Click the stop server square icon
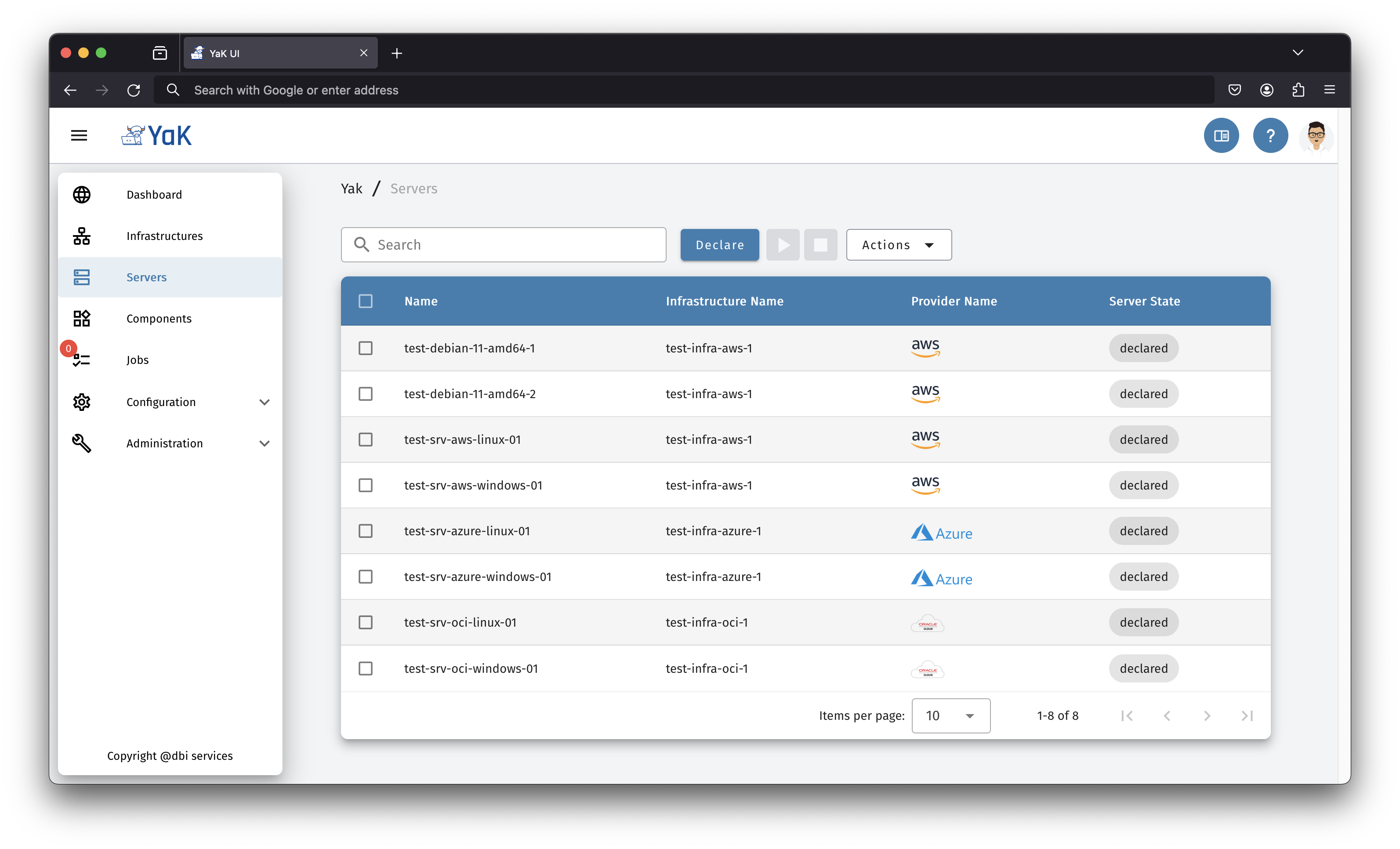The width and height of the screenshot is (1400, 849). pos(820,245)
